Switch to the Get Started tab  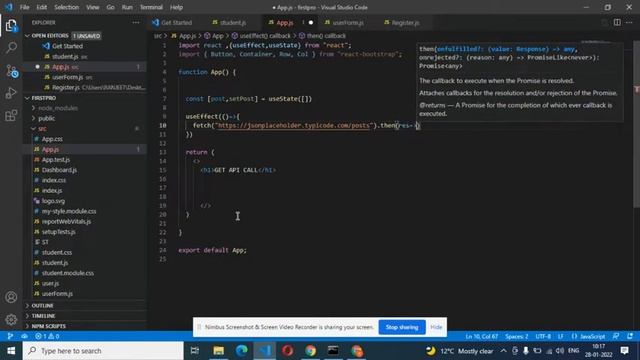tap(176, 22)
